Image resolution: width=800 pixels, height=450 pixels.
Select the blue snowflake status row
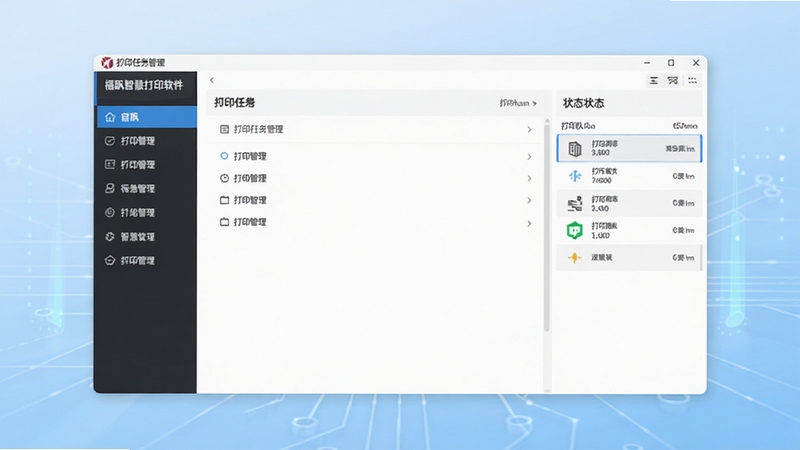629,176
